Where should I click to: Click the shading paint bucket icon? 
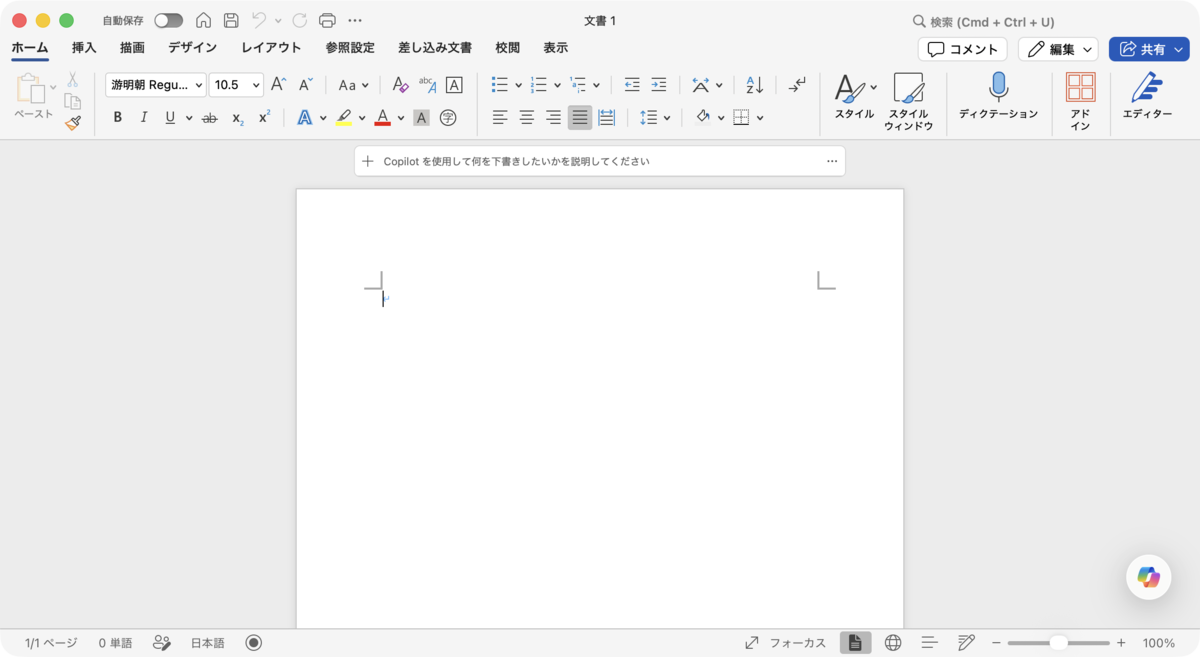(703, 118)
